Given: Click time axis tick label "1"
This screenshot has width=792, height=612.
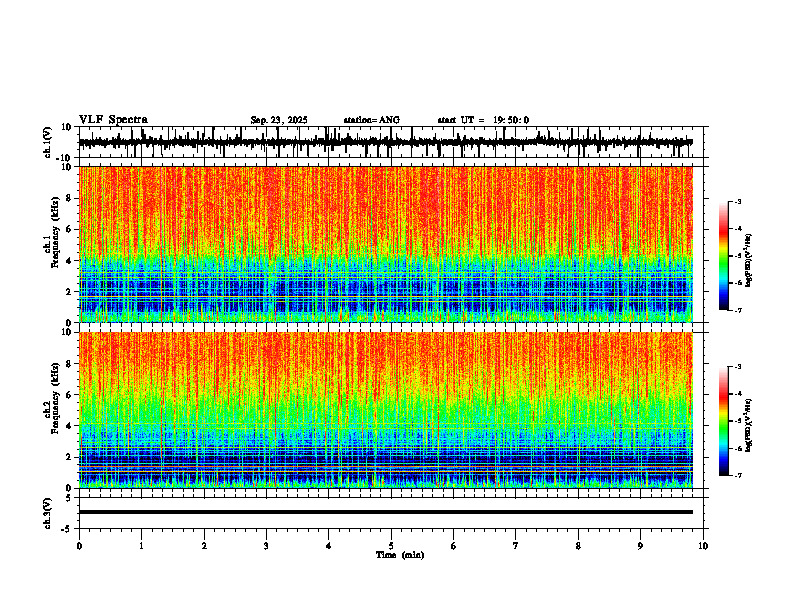Looking at the screenshot, I should pyautogui.click(x=141, y=546).
